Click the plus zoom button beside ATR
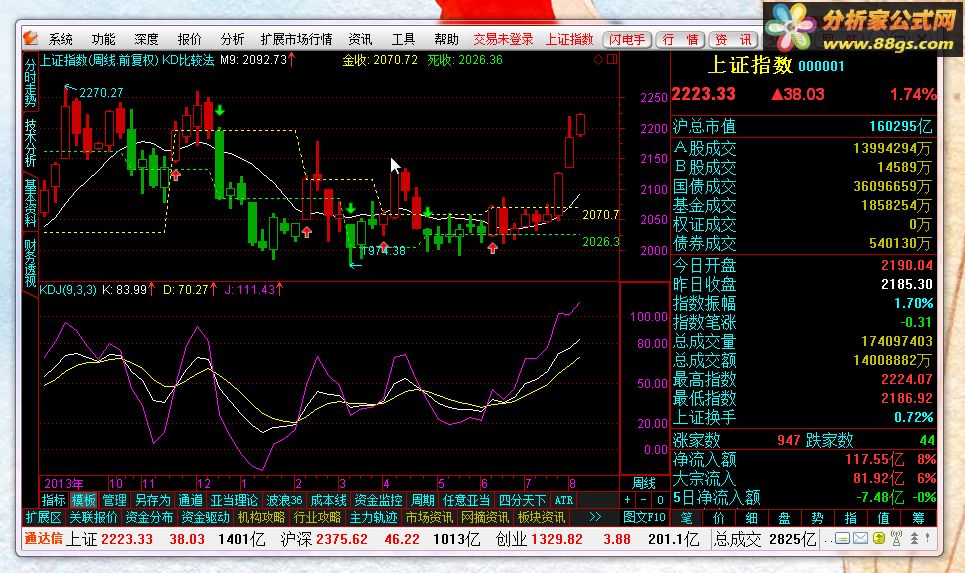The width and height of the screenshot is (965, 573). (x=627, y=500)
